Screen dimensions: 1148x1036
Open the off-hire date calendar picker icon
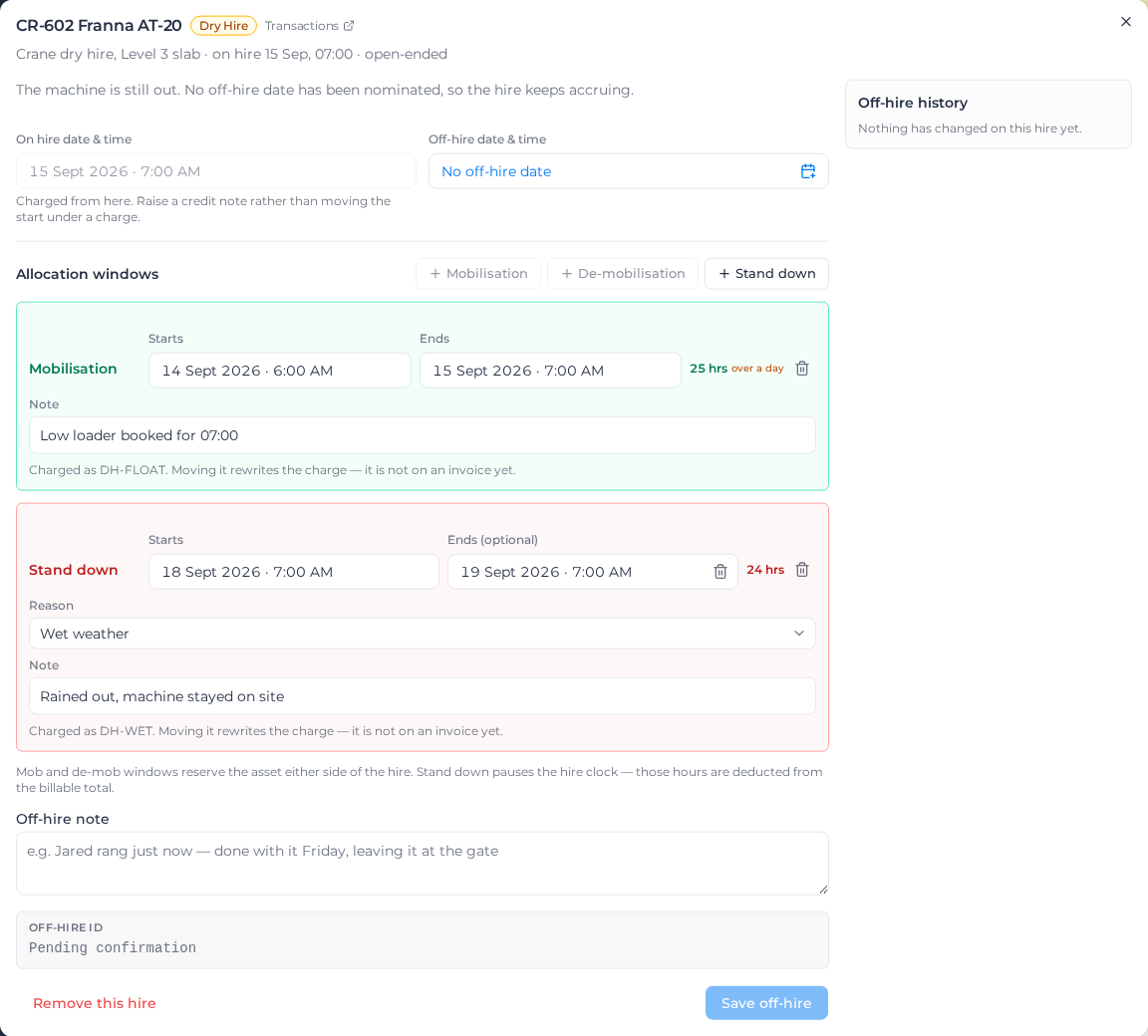pyautogui.click(x=807, y=171)
